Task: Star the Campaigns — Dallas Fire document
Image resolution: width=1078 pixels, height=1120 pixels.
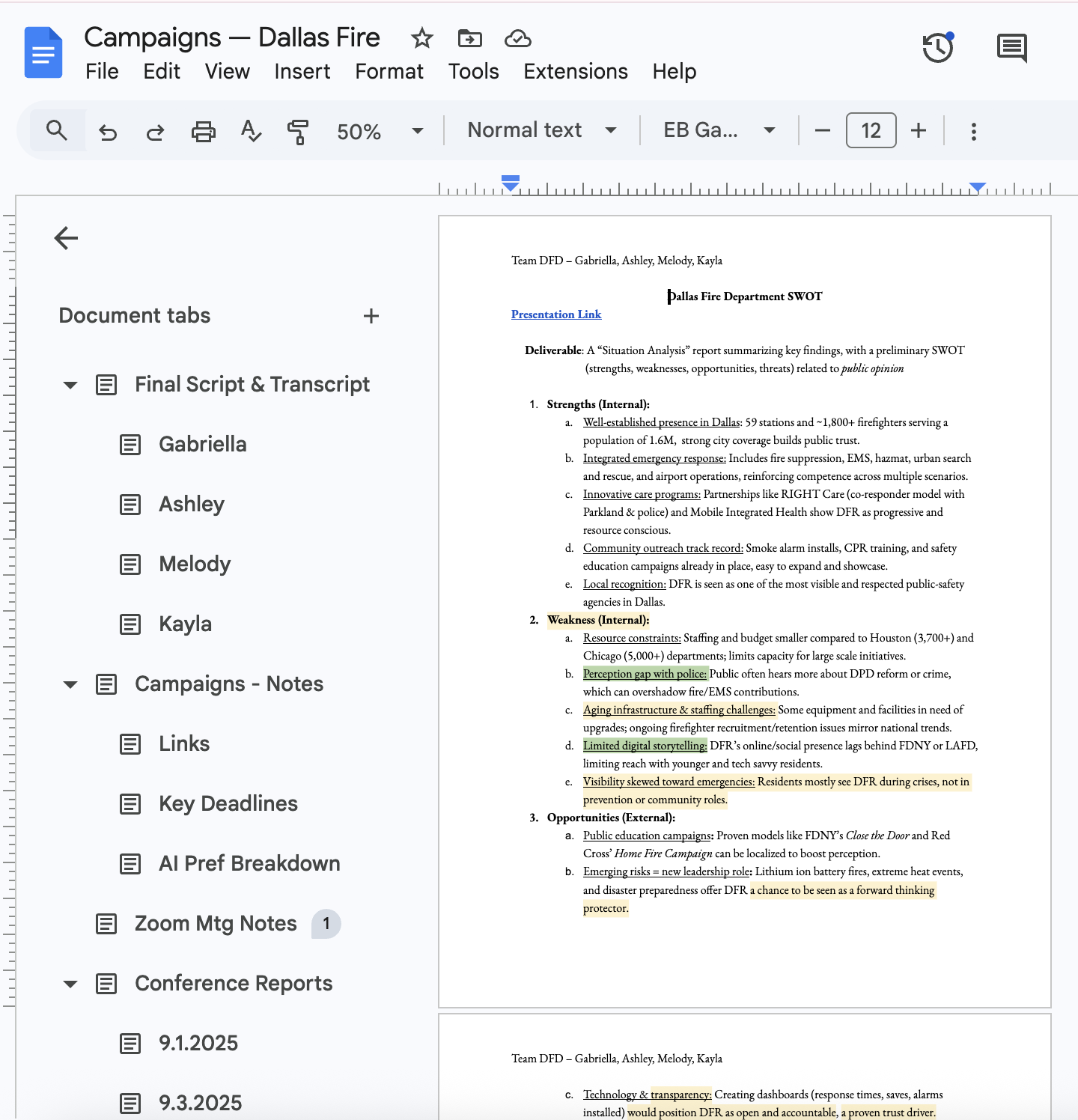Action: (x=422, y=38)
